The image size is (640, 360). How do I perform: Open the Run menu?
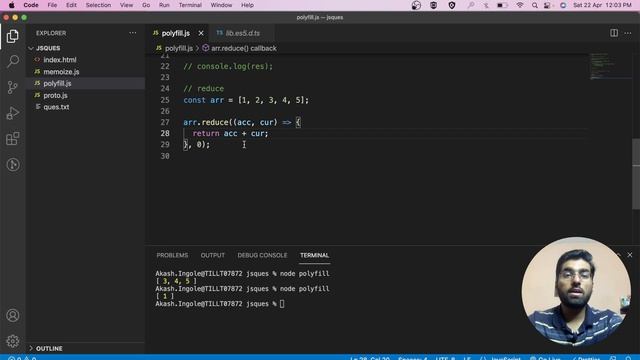coord(164,5)
